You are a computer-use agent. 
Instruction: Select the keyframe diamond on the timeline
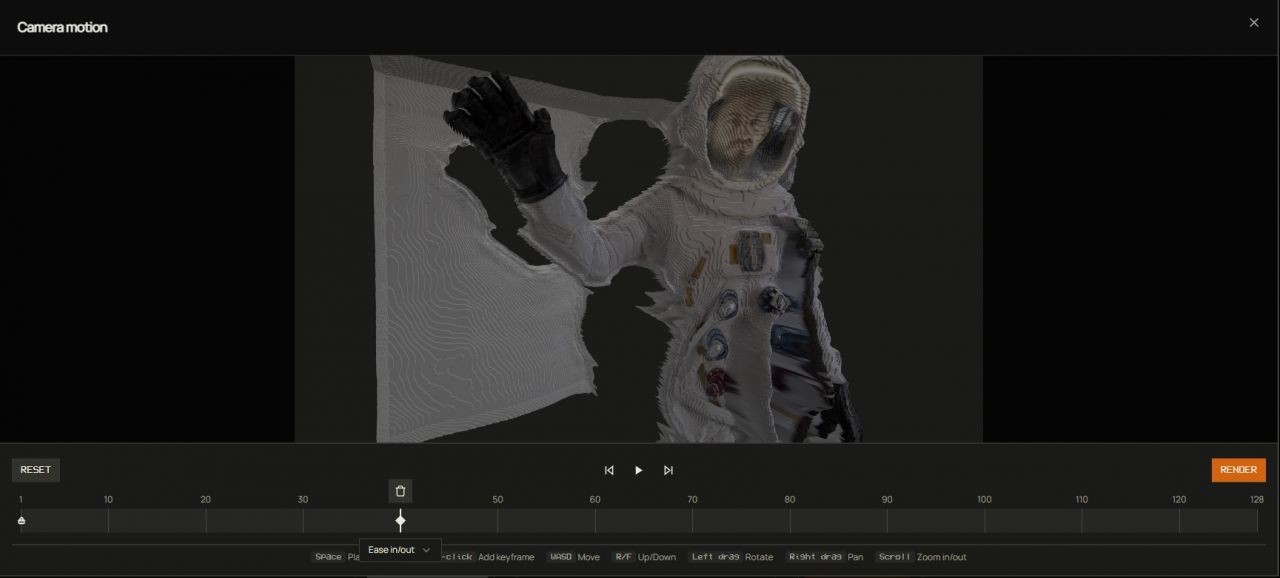(x=400, y=520)
